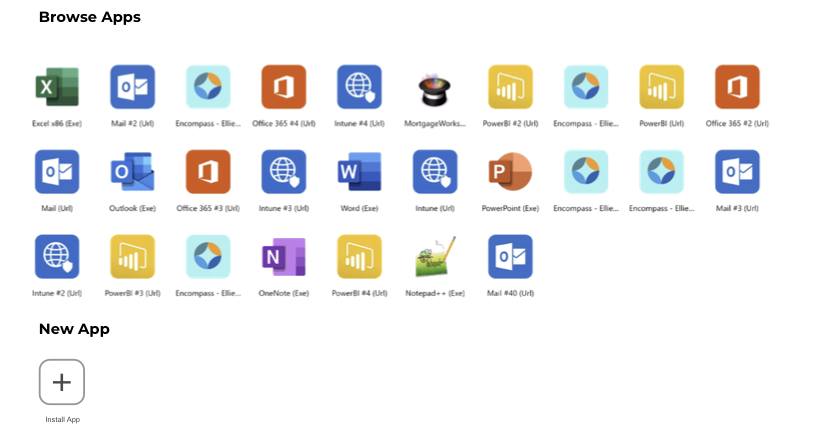
Task: Open Office 365 #3 (Url) app
Action: (x=208, y=172)
